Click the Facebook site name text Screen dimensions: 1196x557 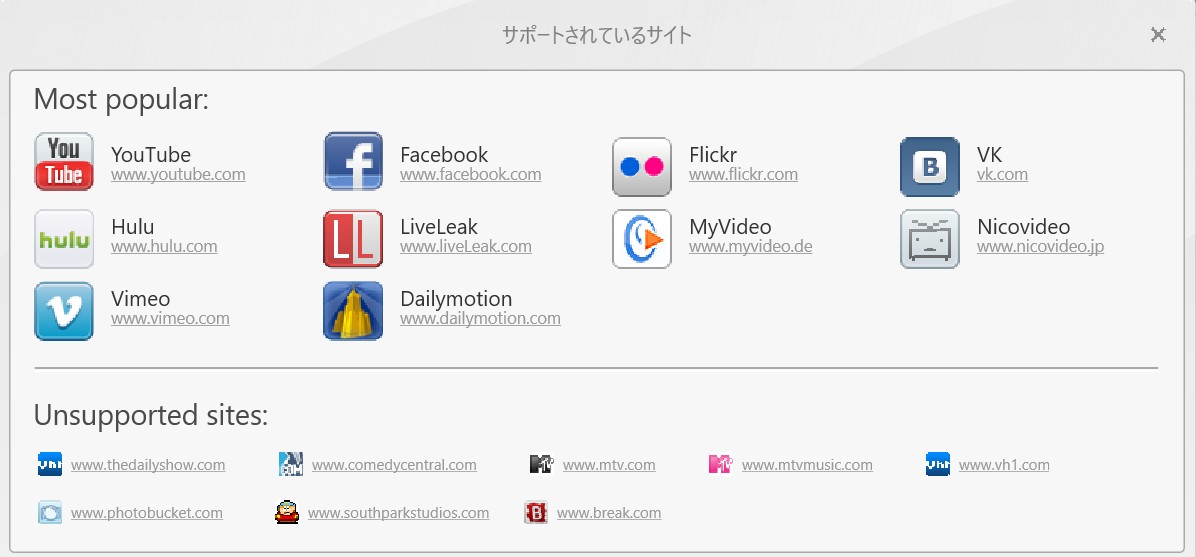click(444, 155)
